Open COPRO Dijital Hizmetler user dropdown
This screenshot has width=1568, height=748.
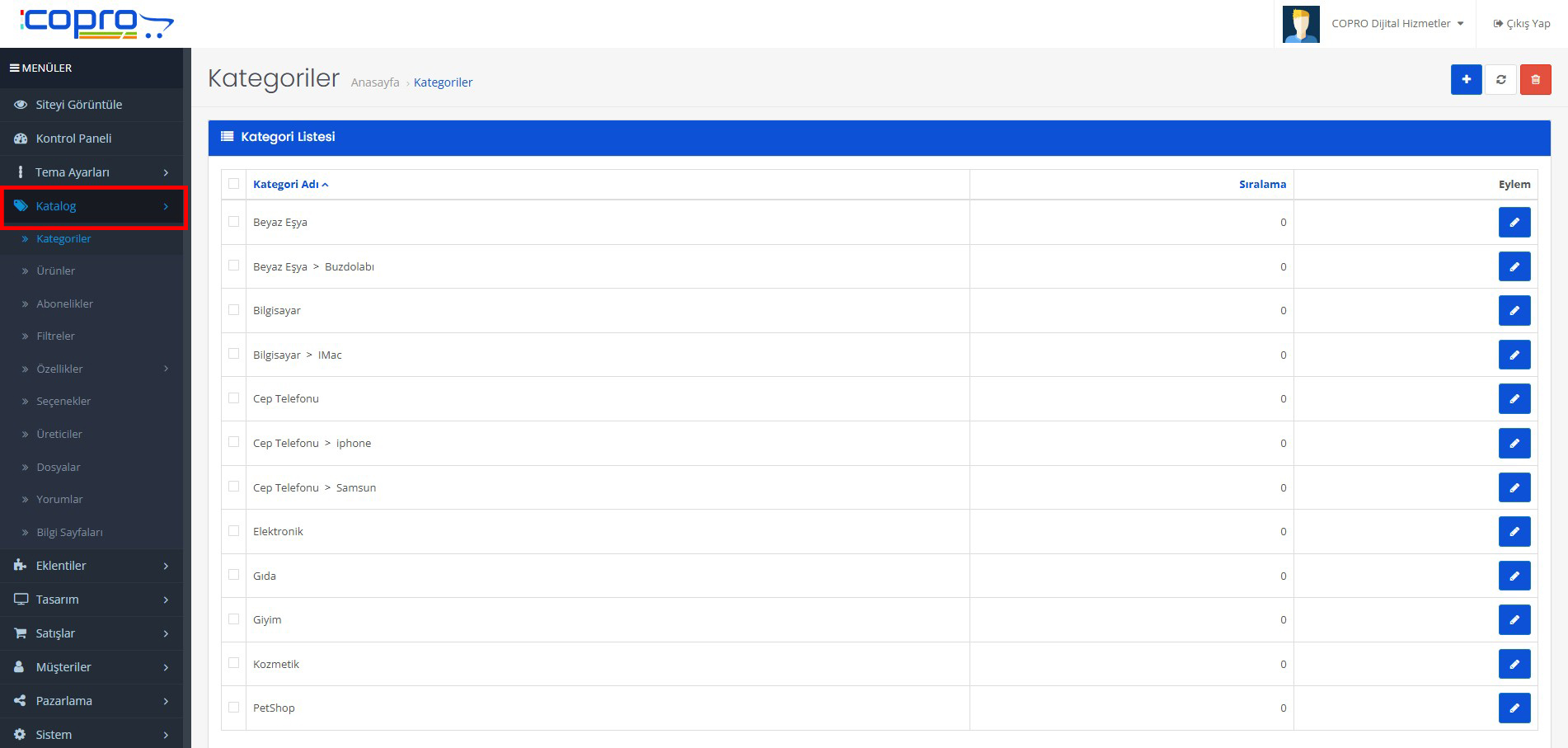[1397, 24]
